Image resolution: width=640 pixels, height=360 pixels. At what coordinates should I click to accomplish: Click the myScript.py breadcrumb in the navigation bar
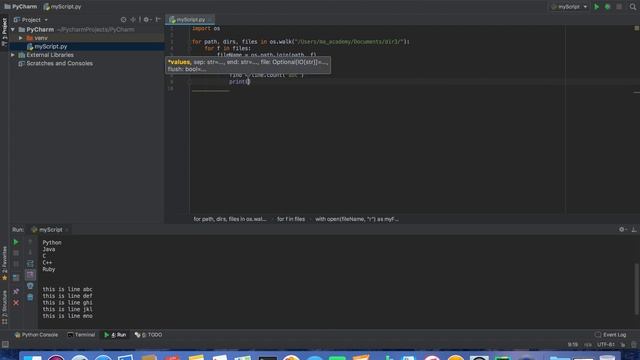click(x=62, y=7)
